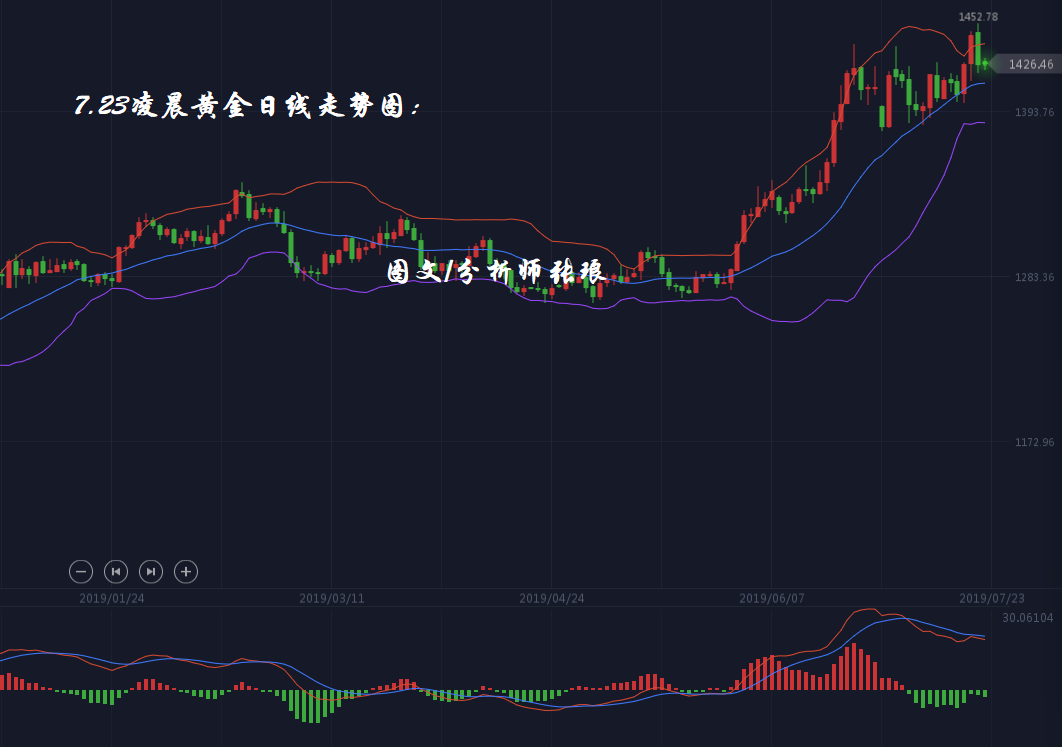Click the 1283.36 price axis label
Screen dimensions: 1062x747
pyautogui.click(x=1034, y=277)
